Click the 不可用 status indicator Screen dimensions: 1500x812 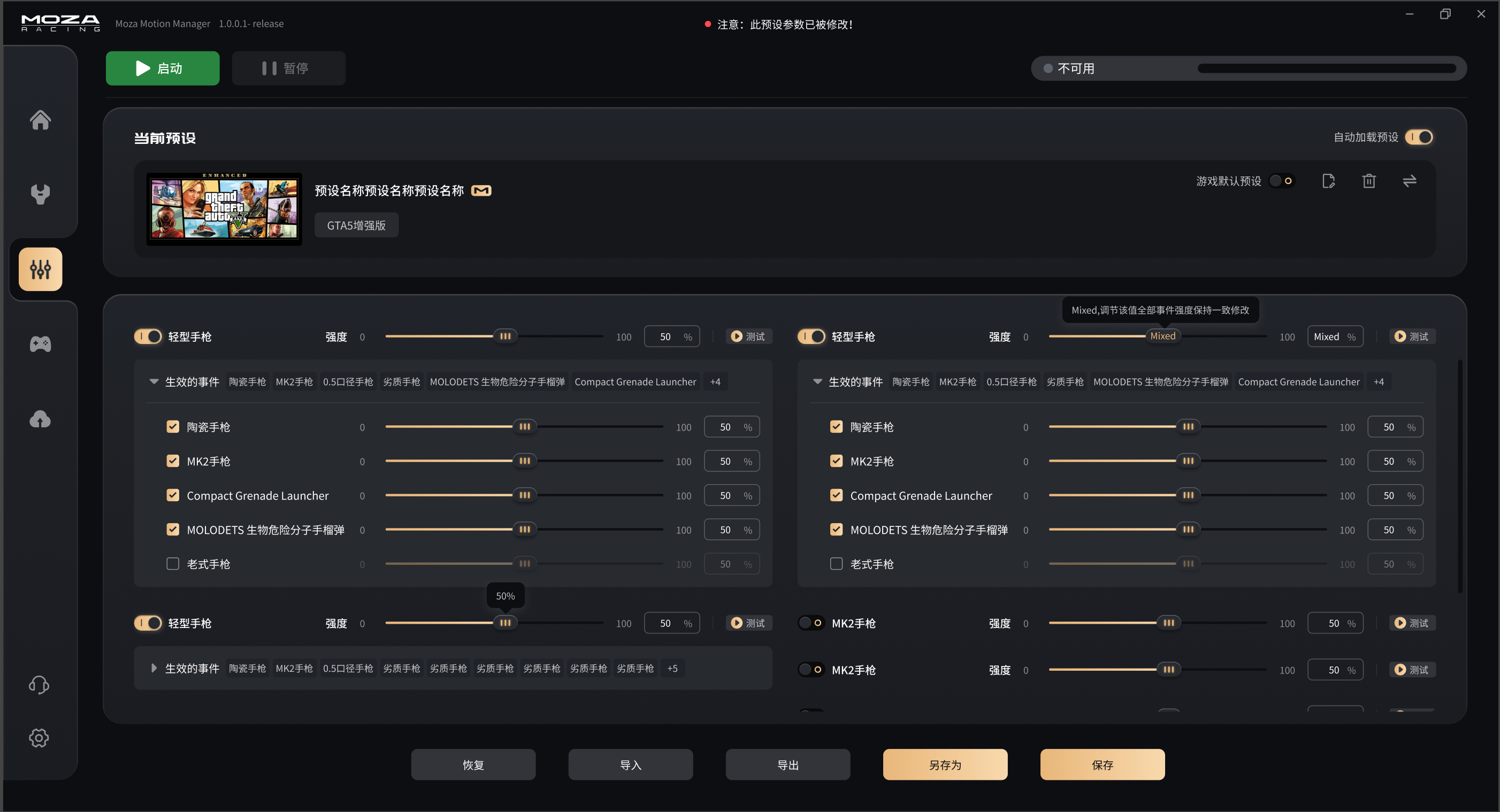coord(1069,68)
